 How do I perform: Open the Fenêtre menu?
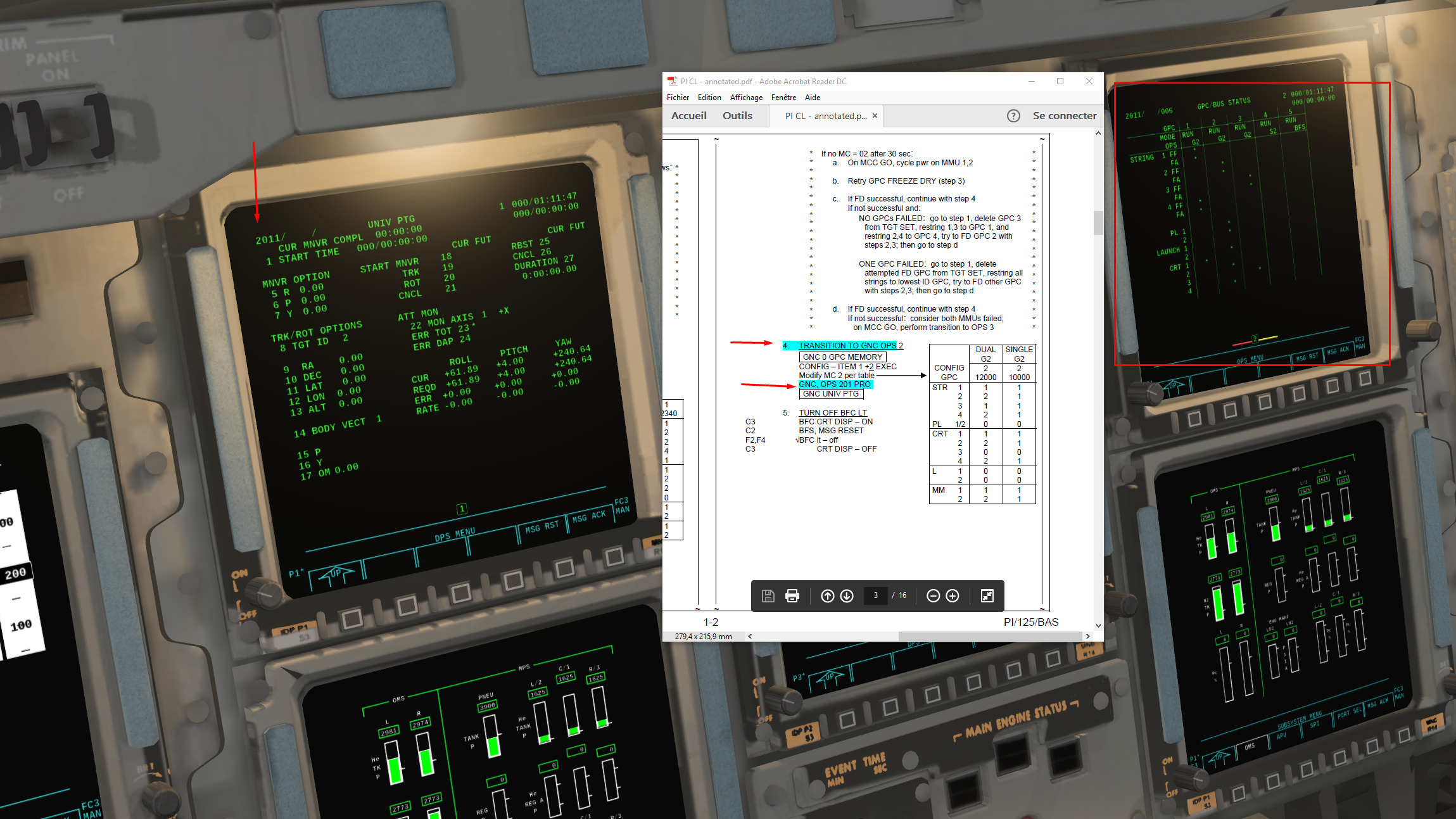(783, 97)
